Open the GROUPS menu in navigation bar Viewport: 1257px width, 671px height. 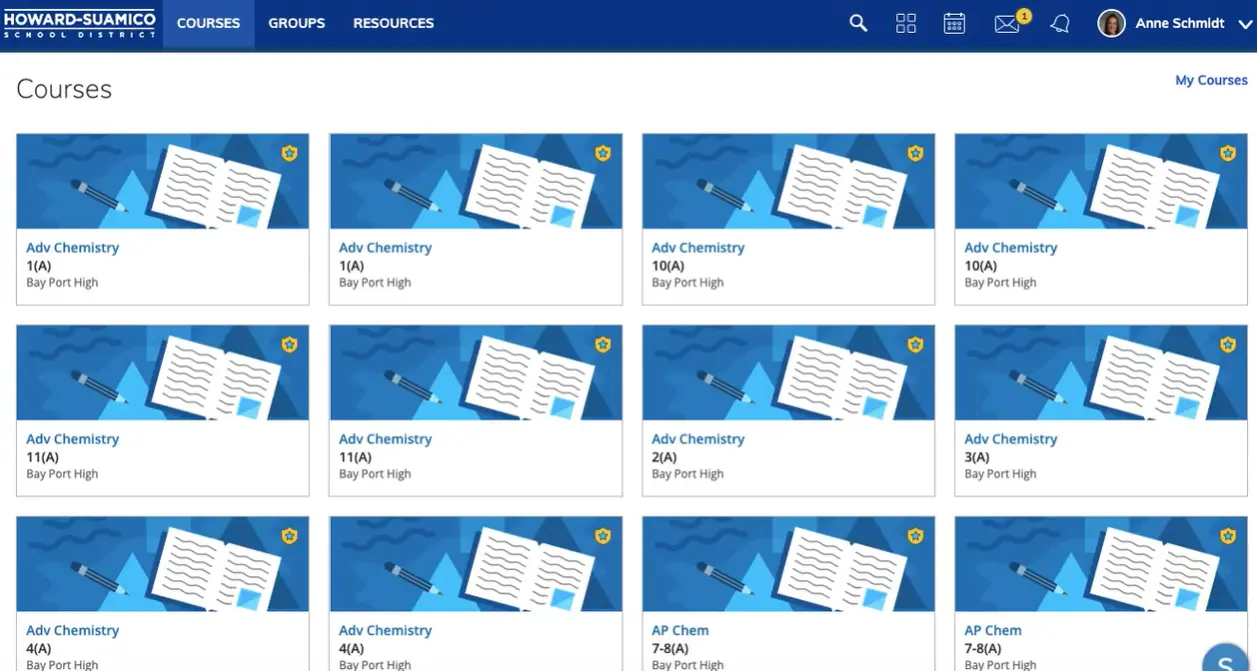297,23
